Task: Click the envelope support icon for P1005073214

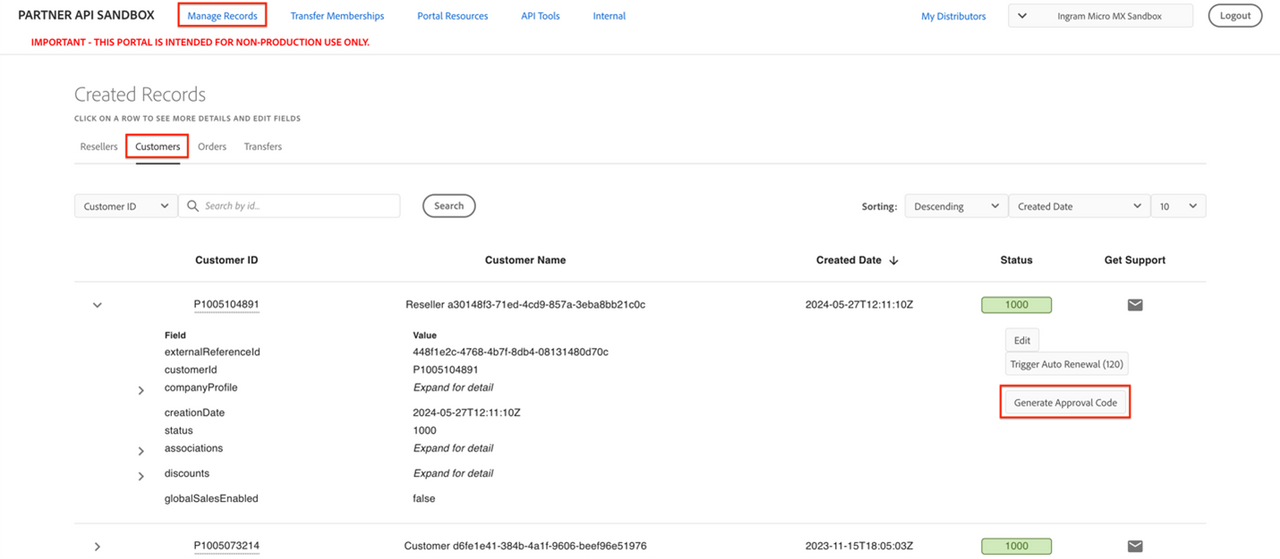Action: 1135,546
